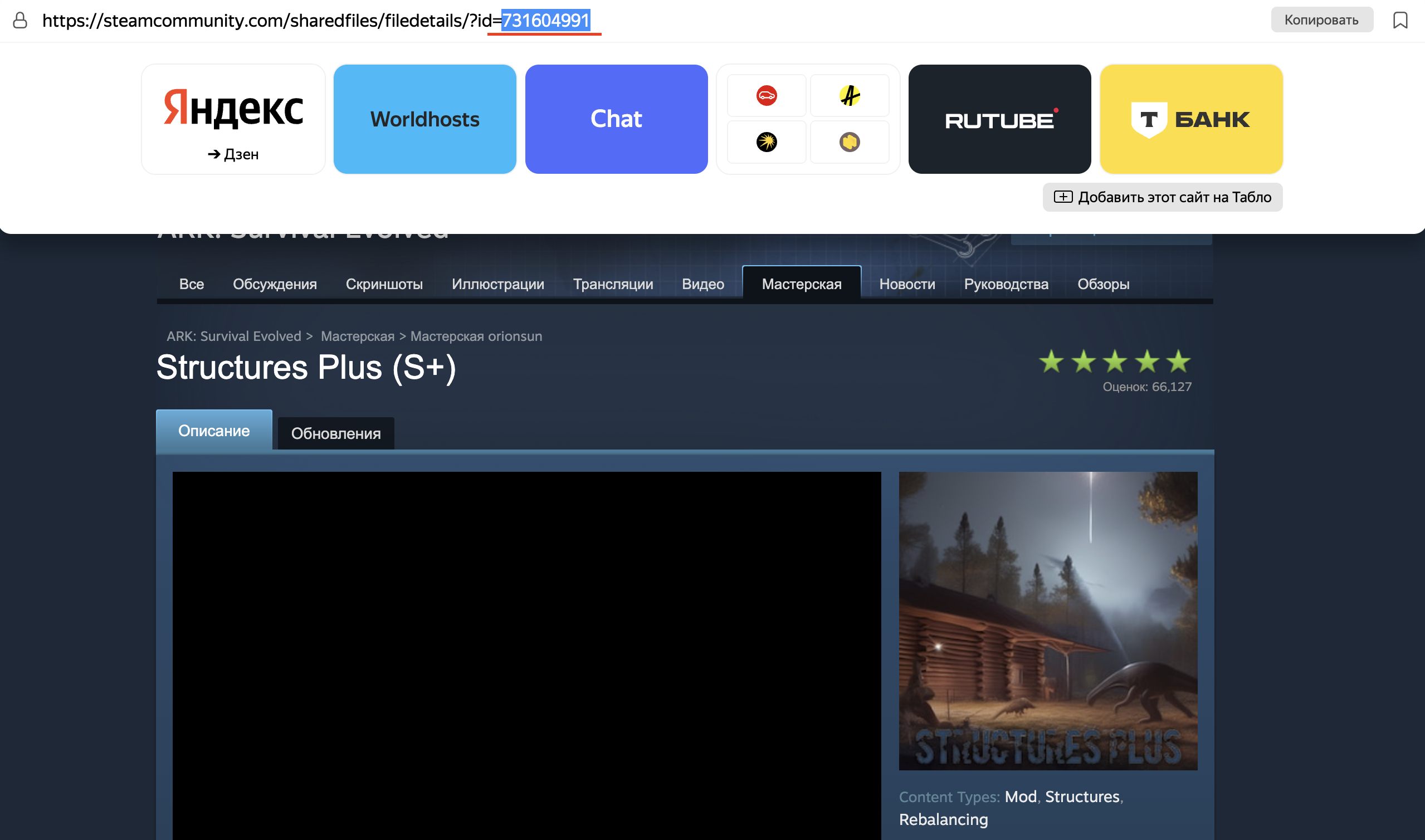Click the lock icon in address bar
This screenshot has width=1425, height=840.
click(x=20, y=21)
